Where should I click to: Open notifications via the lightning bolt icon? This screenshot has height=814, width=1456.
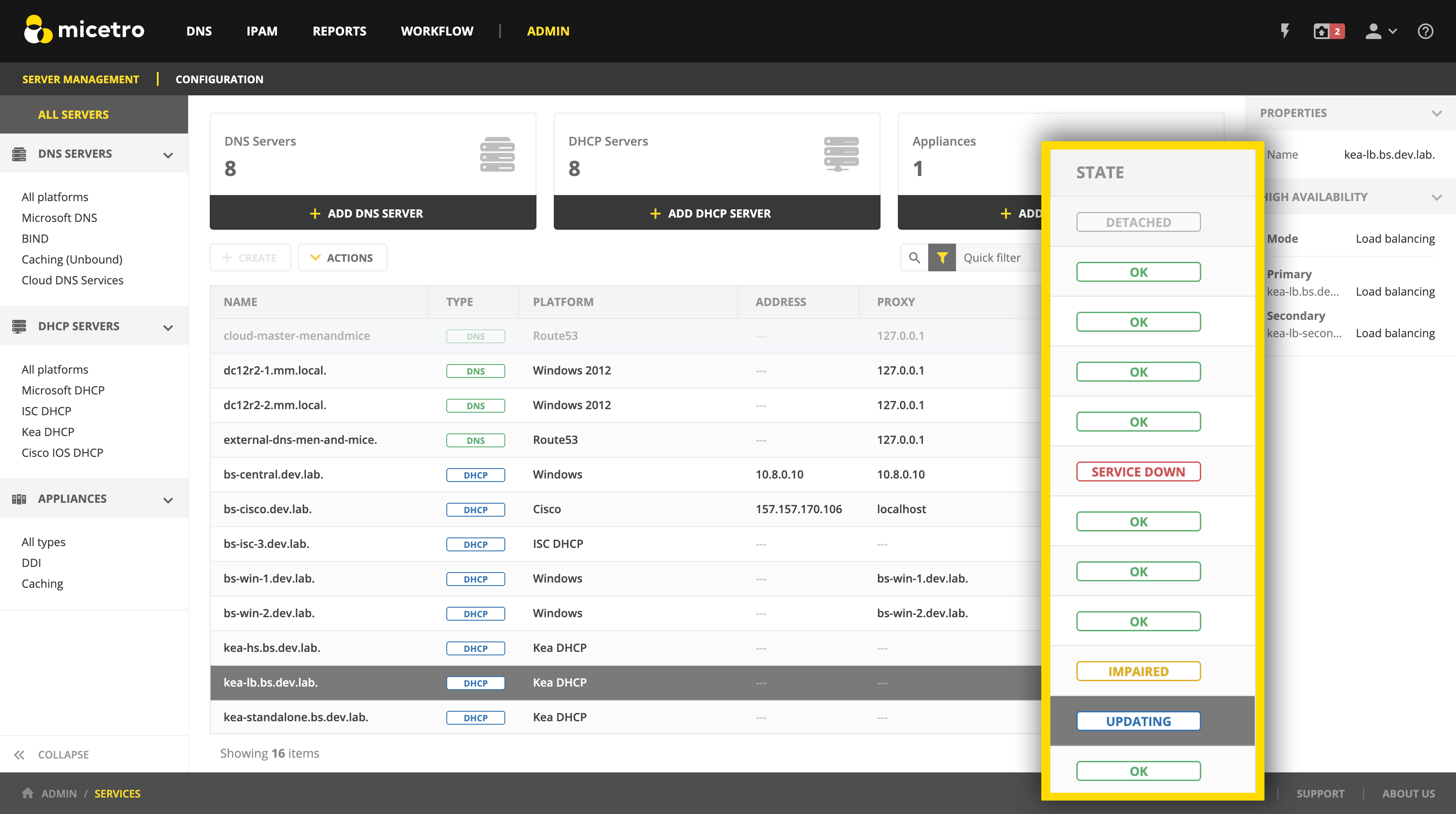[1285, 31]
